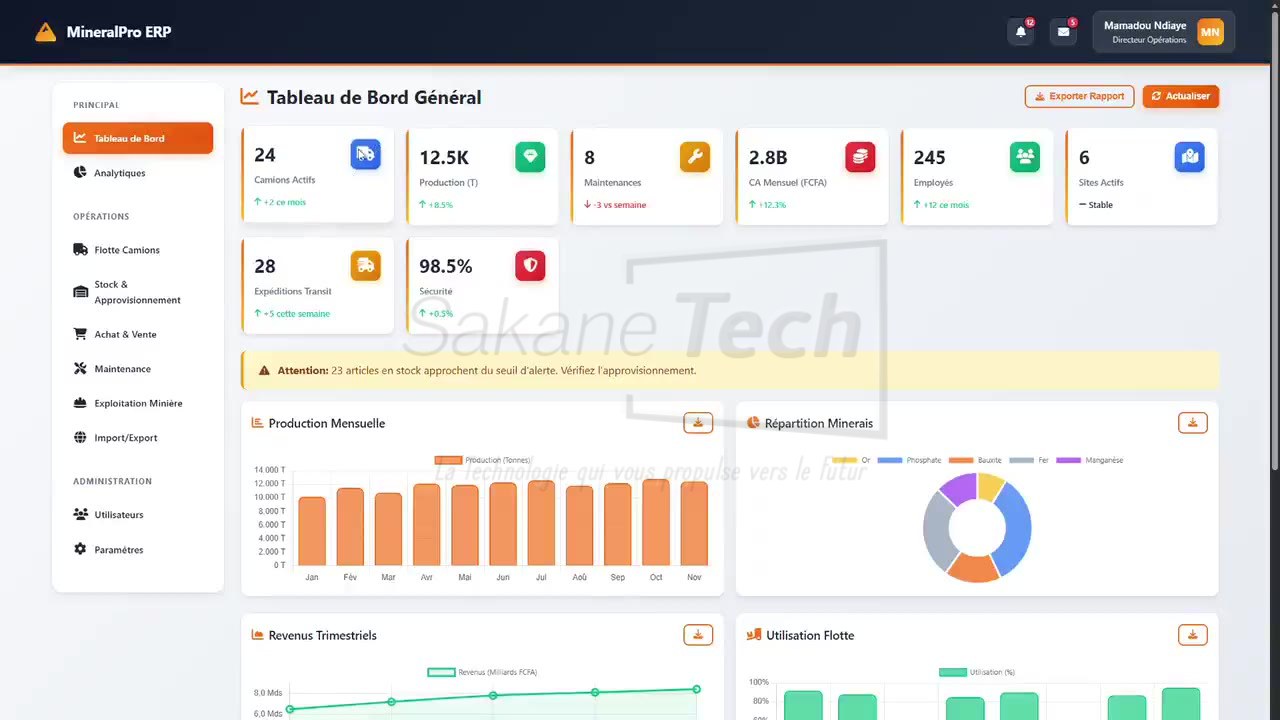Click the icon beside Utilisation Flotte title
Screen dimensions: 1280x720
753,635
